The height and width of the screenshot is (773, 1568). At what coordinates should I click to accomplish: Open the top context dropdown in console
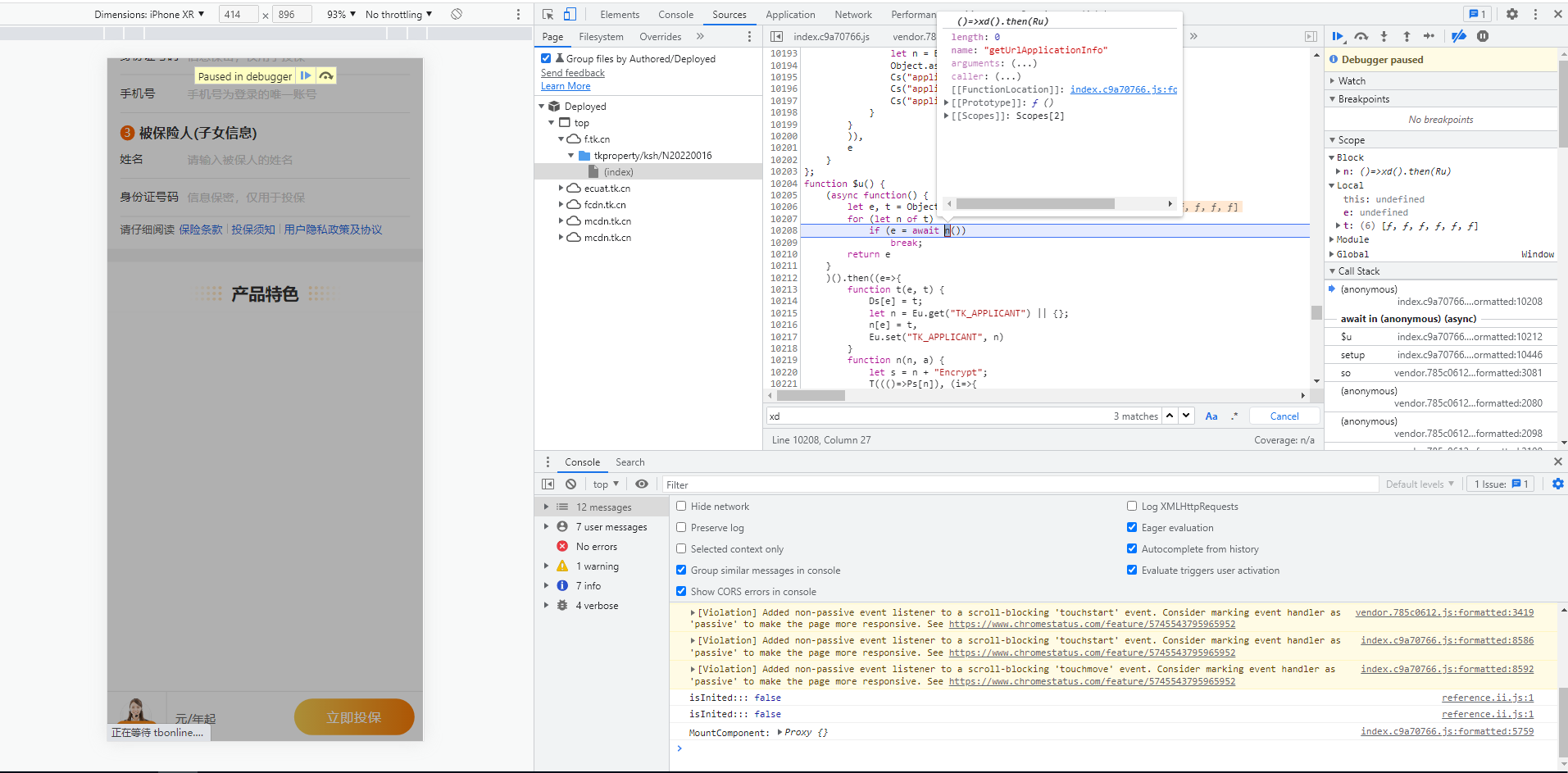point(606,484)
